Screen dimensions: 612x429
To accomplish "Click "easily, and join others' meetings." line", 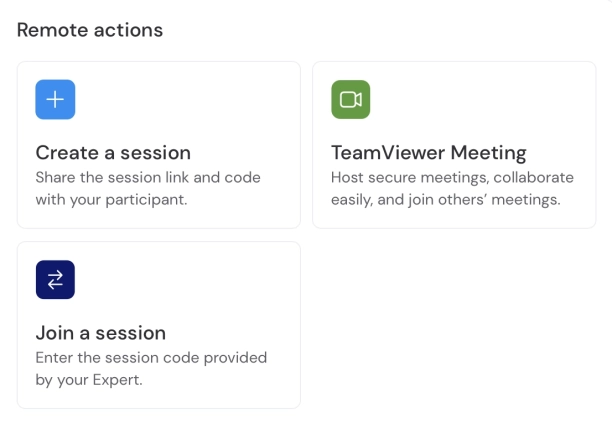I will click(x=445, y=198).
